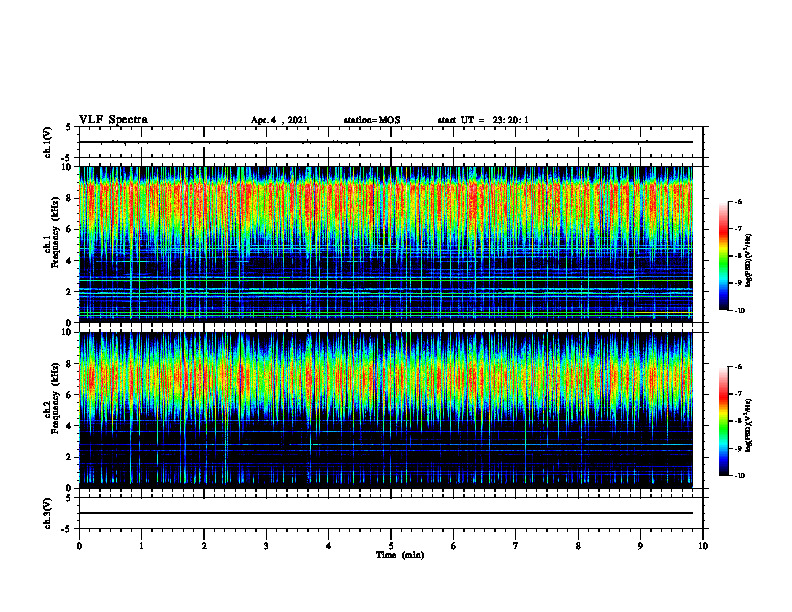Click time axis tick label "9"

640,546
